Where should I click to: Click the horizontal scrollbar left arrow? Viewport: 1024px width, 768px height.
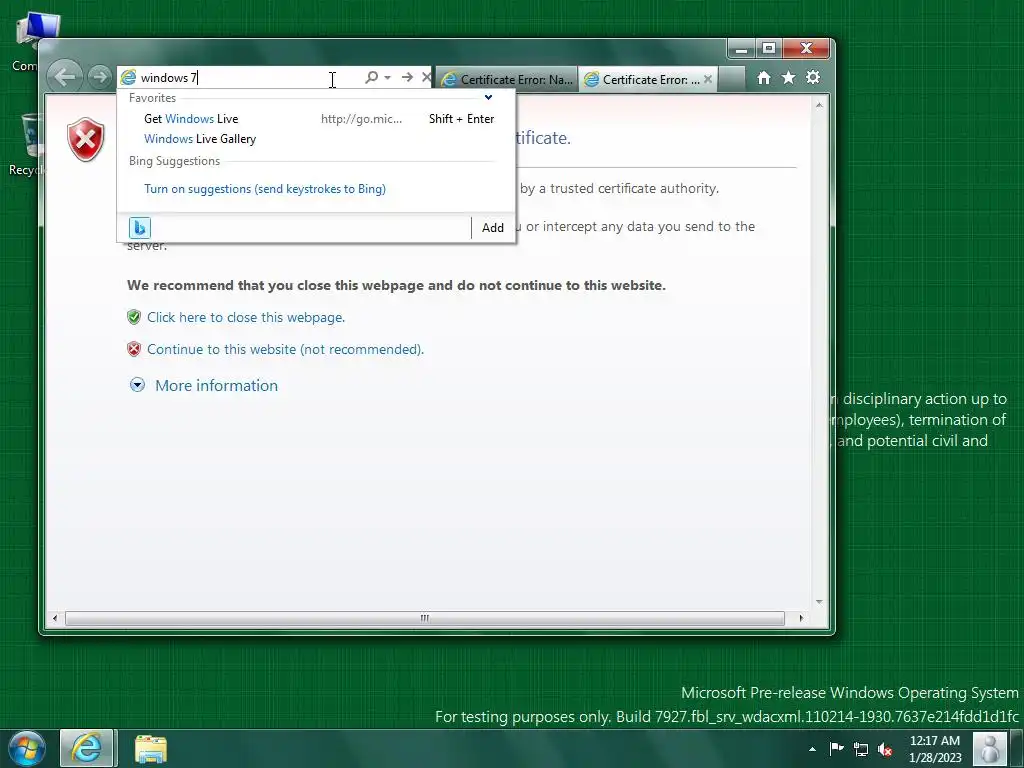coord(55,618)
